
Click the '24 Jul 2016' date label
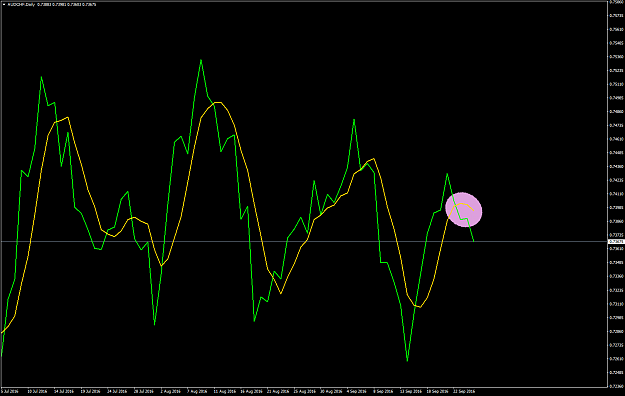117,392
